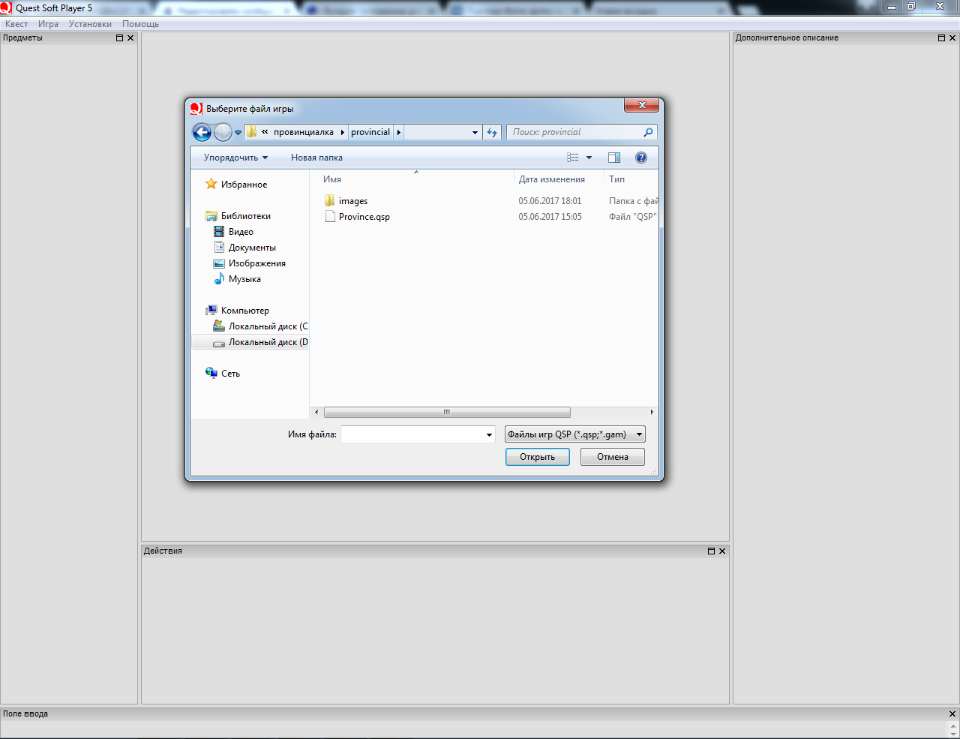Change view using the view mode icon
This screenshot has width=960, height=739.
click(x=572, y=158)
